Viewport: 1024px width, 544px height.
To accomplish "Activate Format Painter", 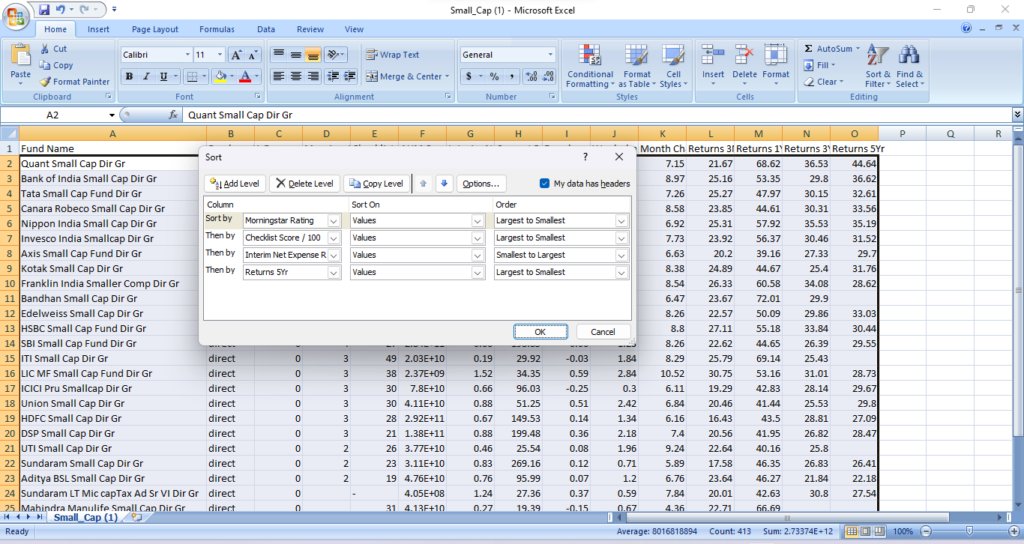I will [x=74, y=82].
